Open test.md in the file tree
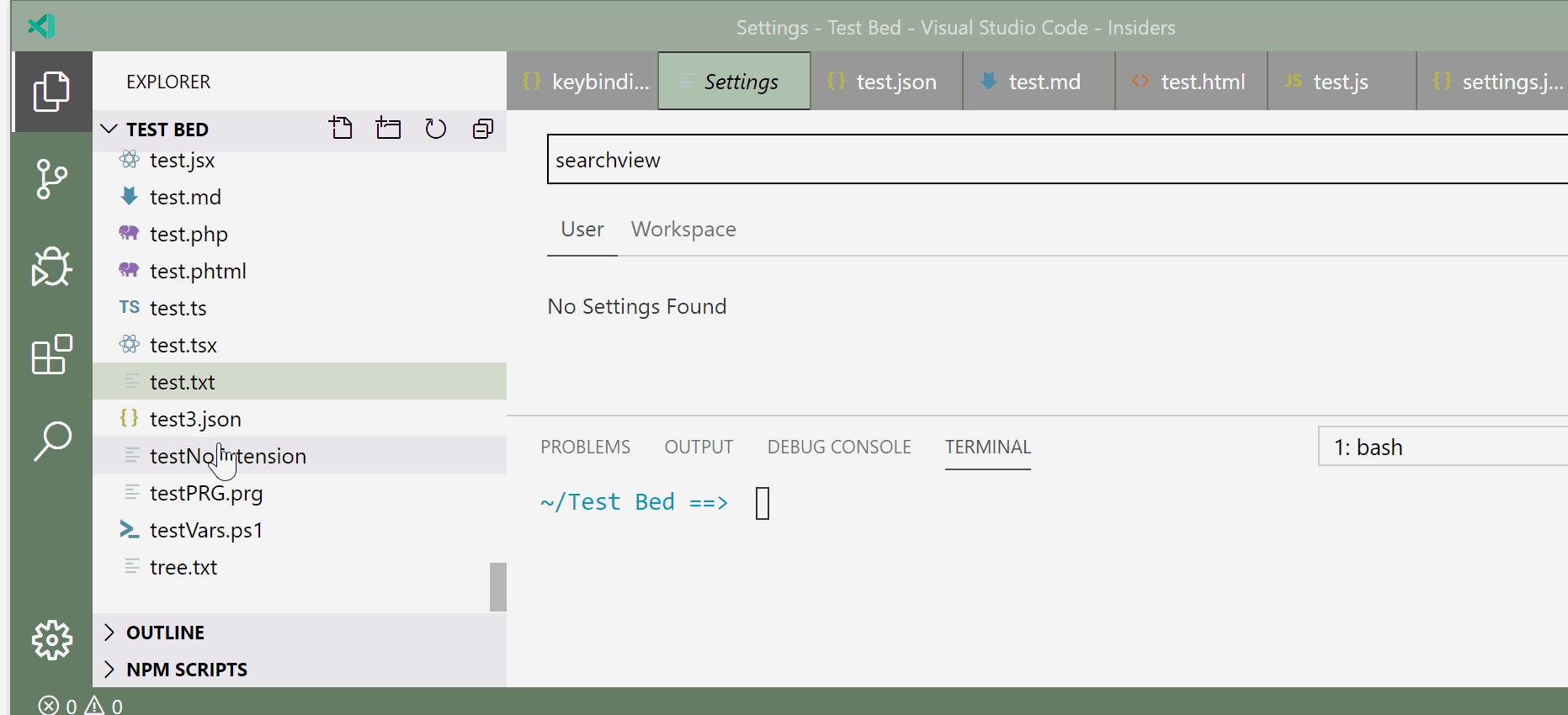This screenshot has height=715, width=1568. [x=300, y=197]
